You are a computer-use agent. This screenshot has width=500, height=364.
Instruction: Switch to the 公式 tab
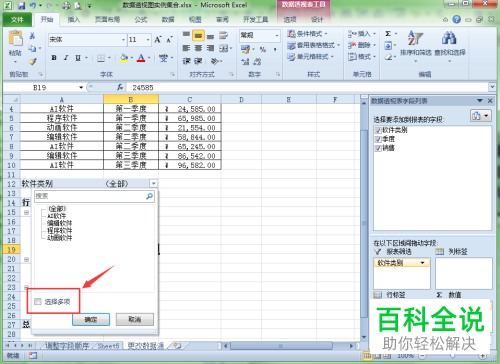pyautogui.click(x=141, y=20)
